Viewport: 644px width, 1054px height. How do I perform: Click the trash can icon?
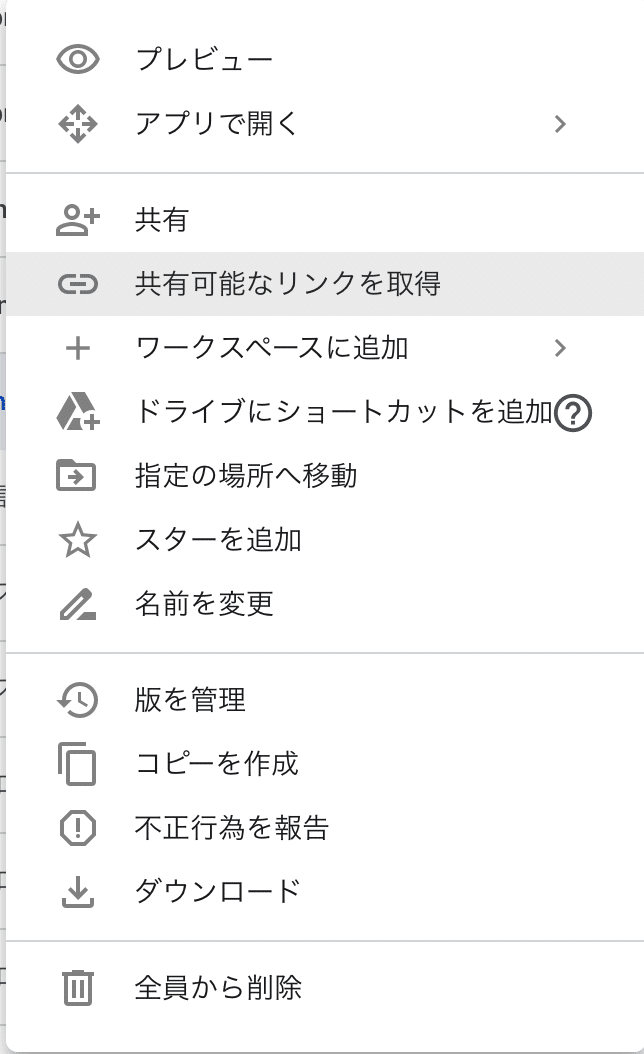(77, 988)
